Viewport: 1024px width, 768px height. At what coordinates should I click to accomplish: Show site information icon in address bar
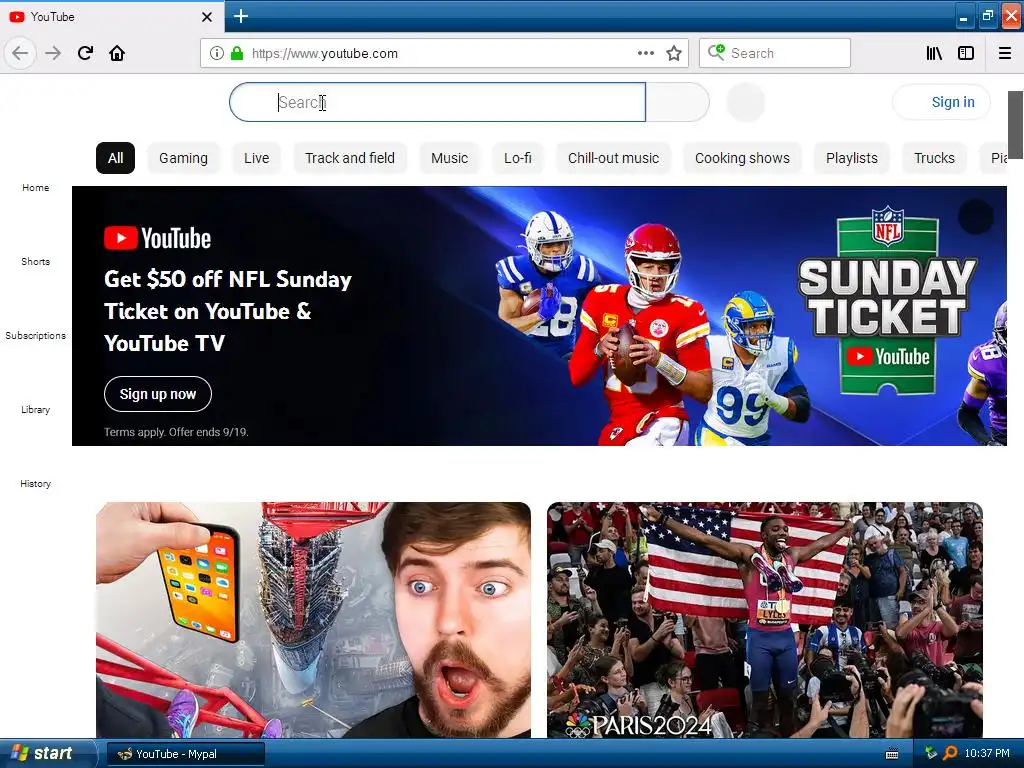tap(217, 53)
